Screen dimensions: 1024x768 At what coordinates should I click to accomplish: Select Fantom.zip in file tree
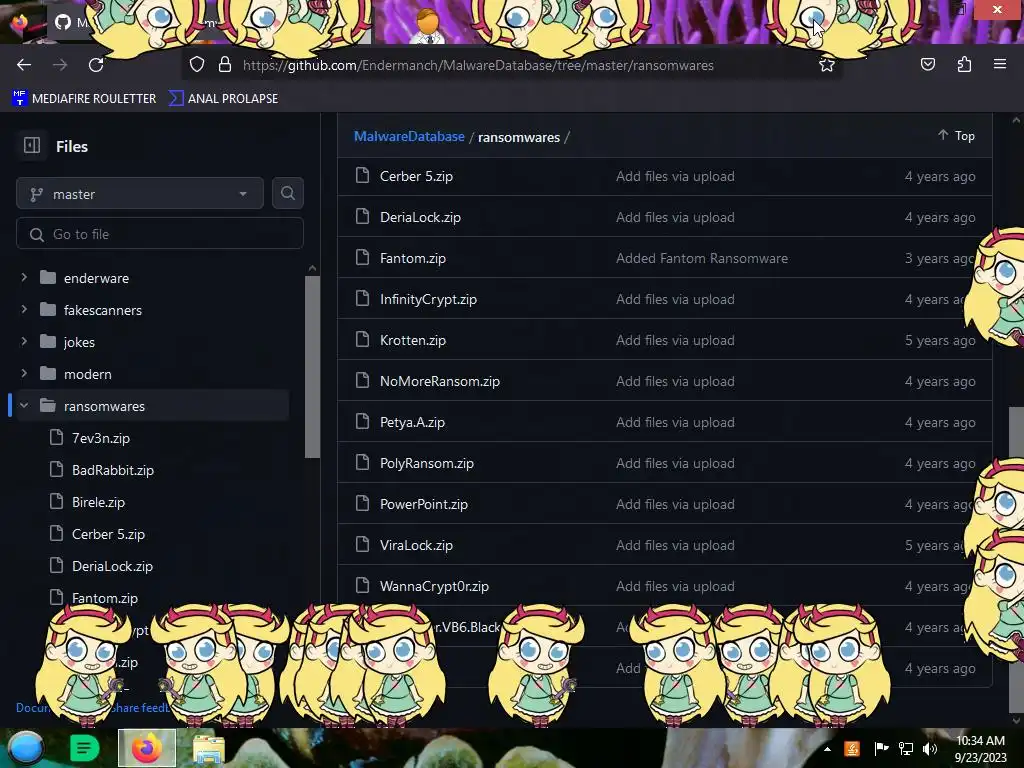click(x=104, y=598)
